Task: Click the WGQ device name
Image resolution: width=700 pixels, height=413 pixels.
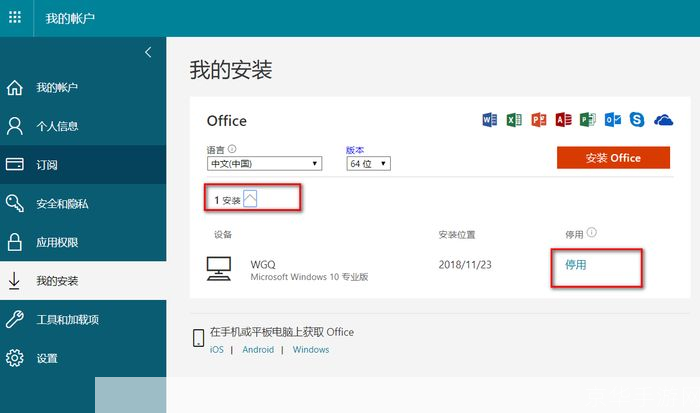Action: pos(263,264)
